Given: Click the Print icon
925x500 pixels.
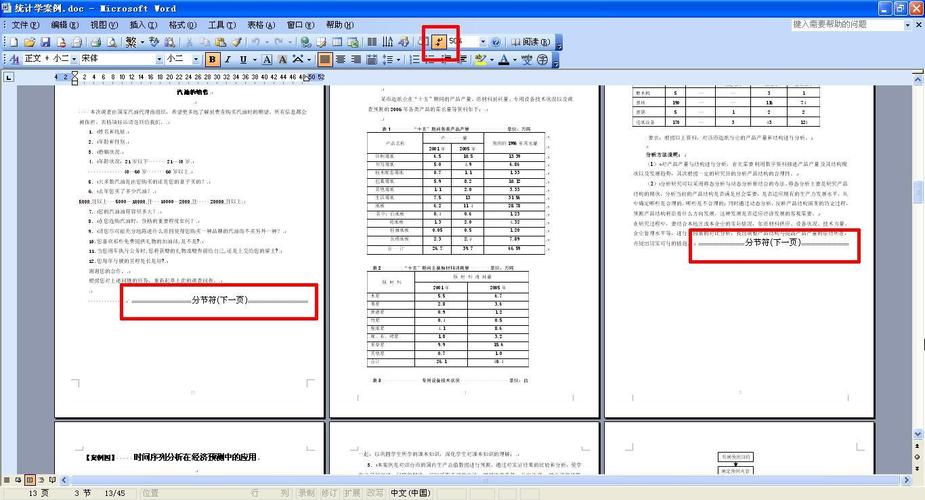Looking at the screenshot, I should [96, 42].
